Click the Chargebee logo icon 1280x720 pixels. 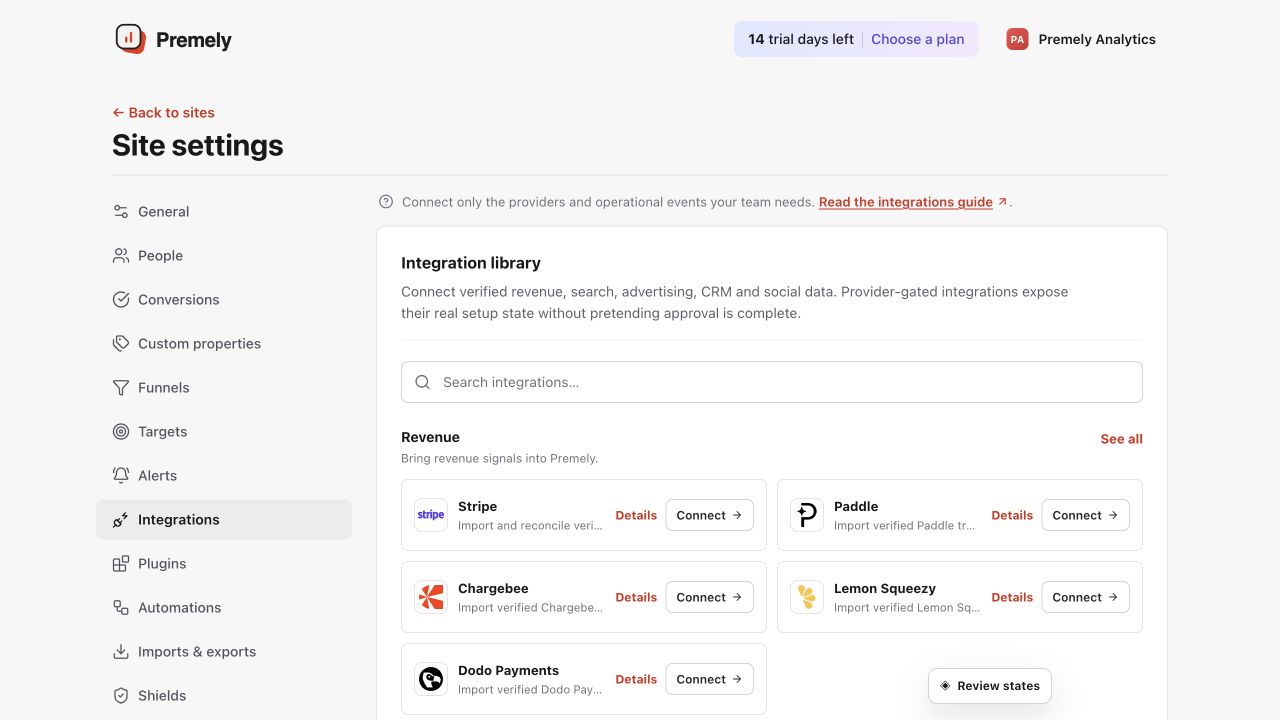tap(431, 597)
